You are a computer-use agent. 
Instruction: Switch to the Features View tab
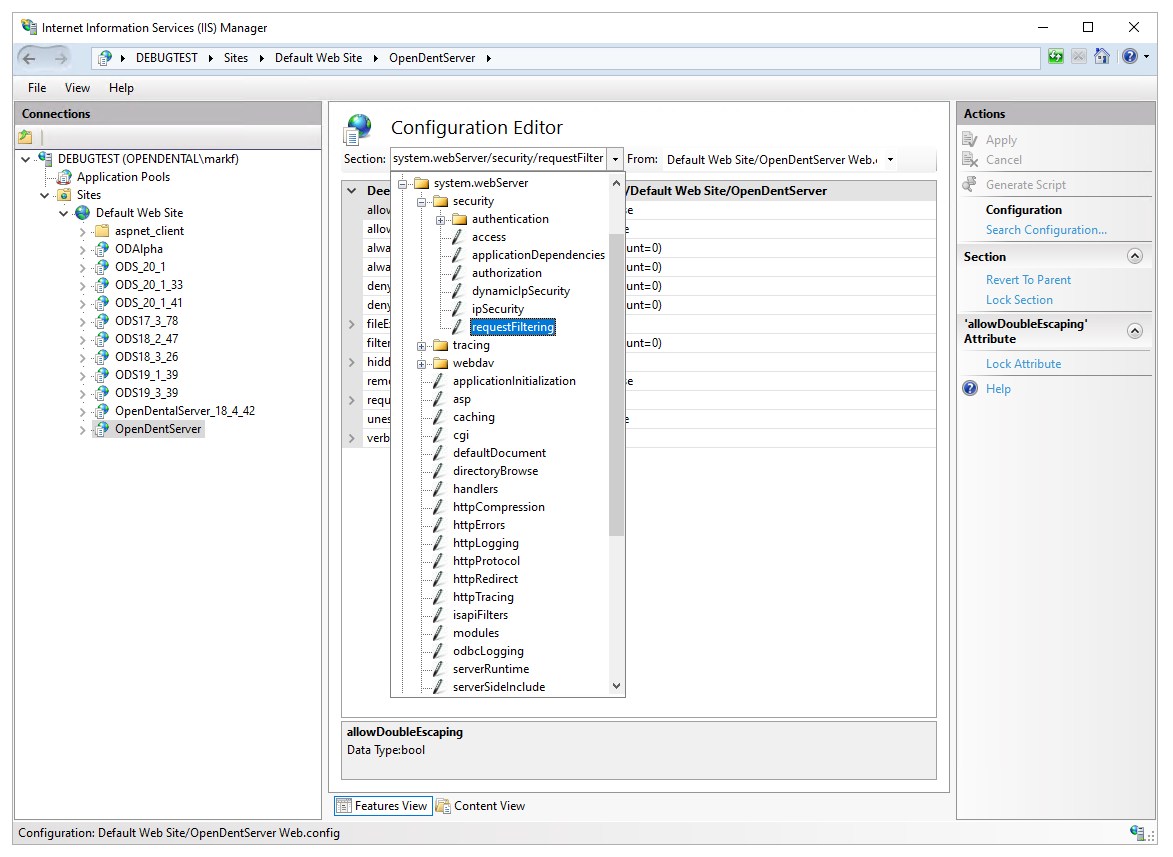click(x=383, y=805)
